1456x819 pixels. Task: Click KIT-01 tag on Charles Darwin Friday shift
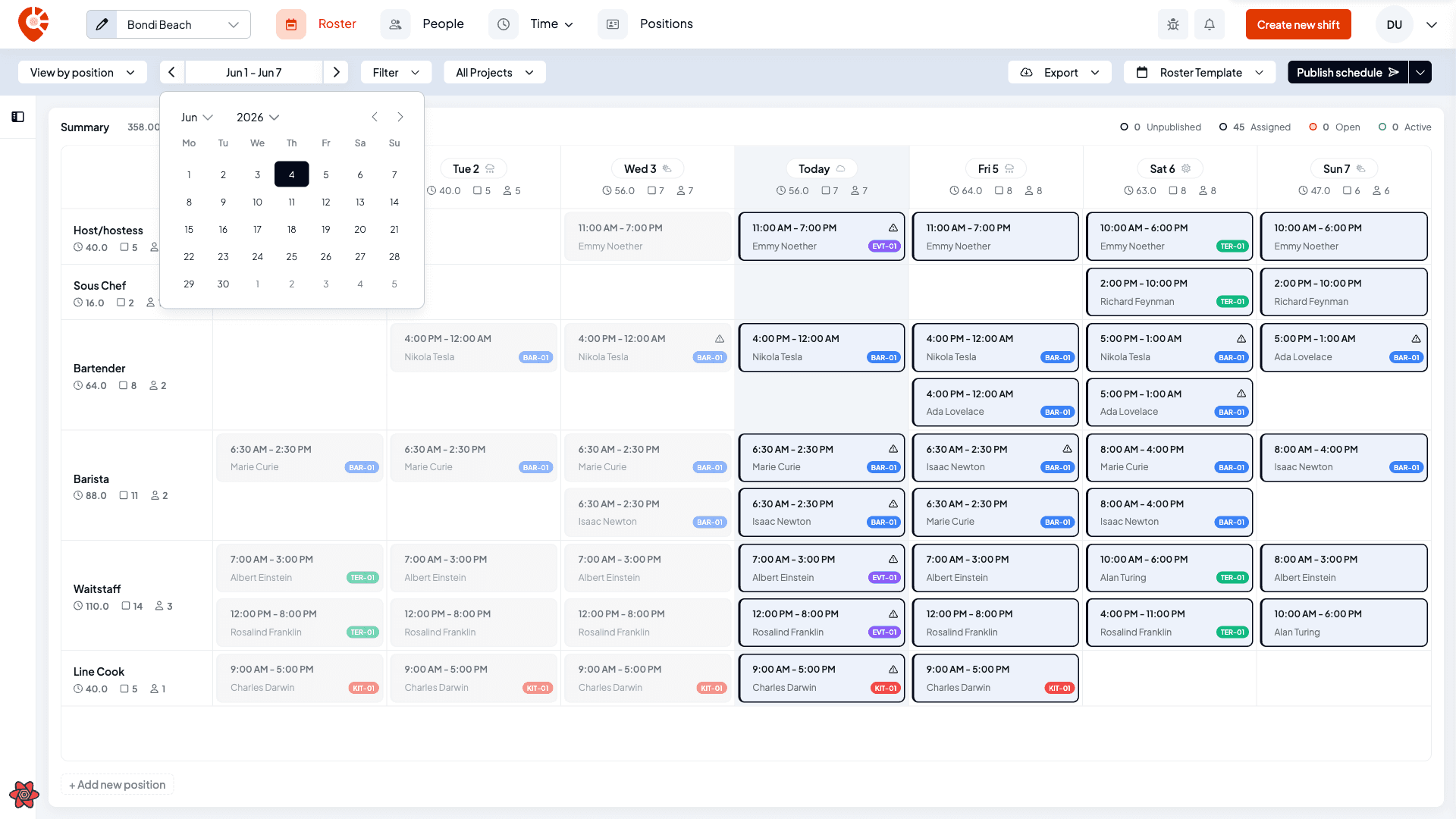point(1059,688)
